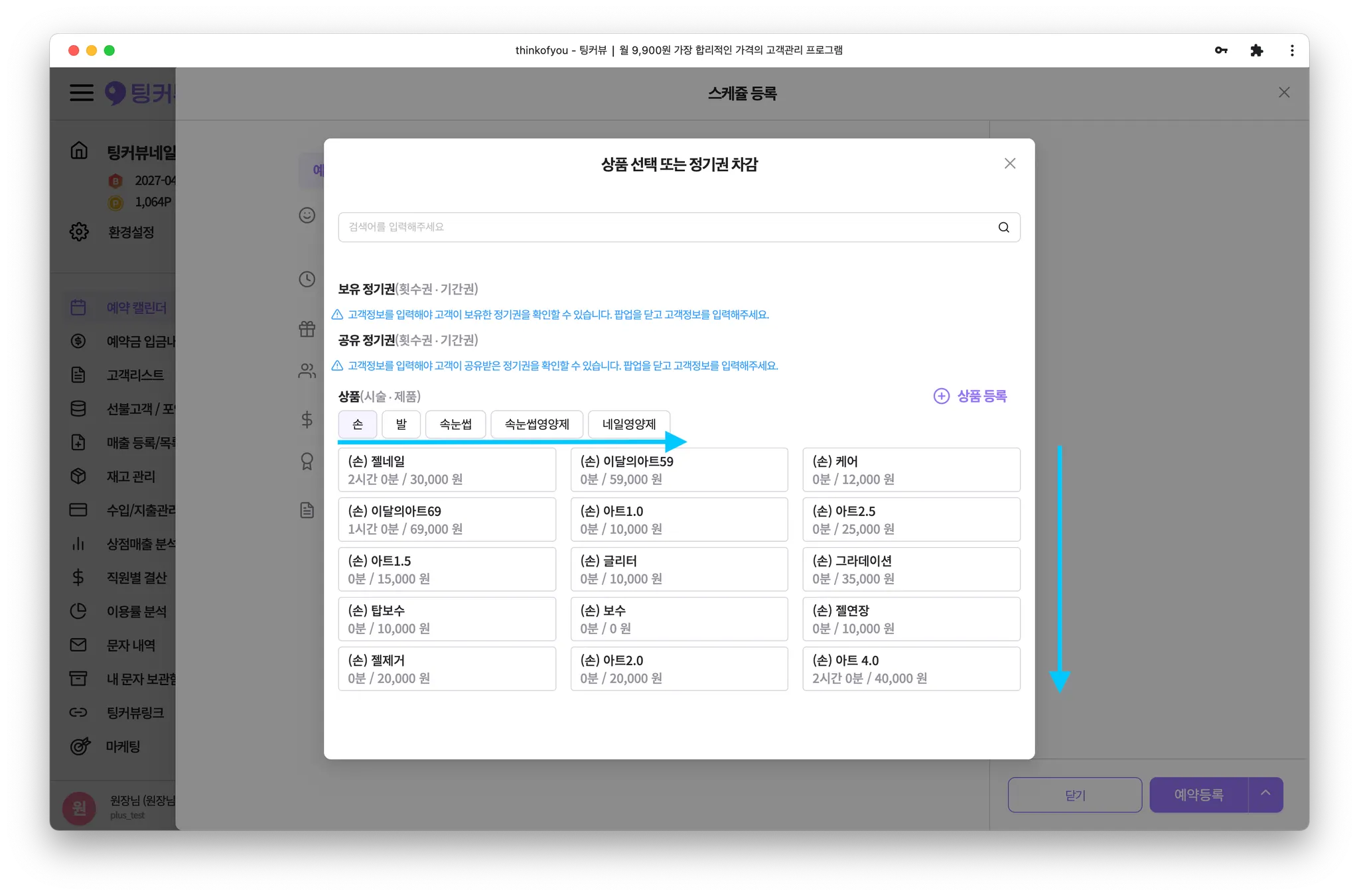Open the hamburger menu icon
This screenshot has height=896, width=1359.
coord(82,93)
